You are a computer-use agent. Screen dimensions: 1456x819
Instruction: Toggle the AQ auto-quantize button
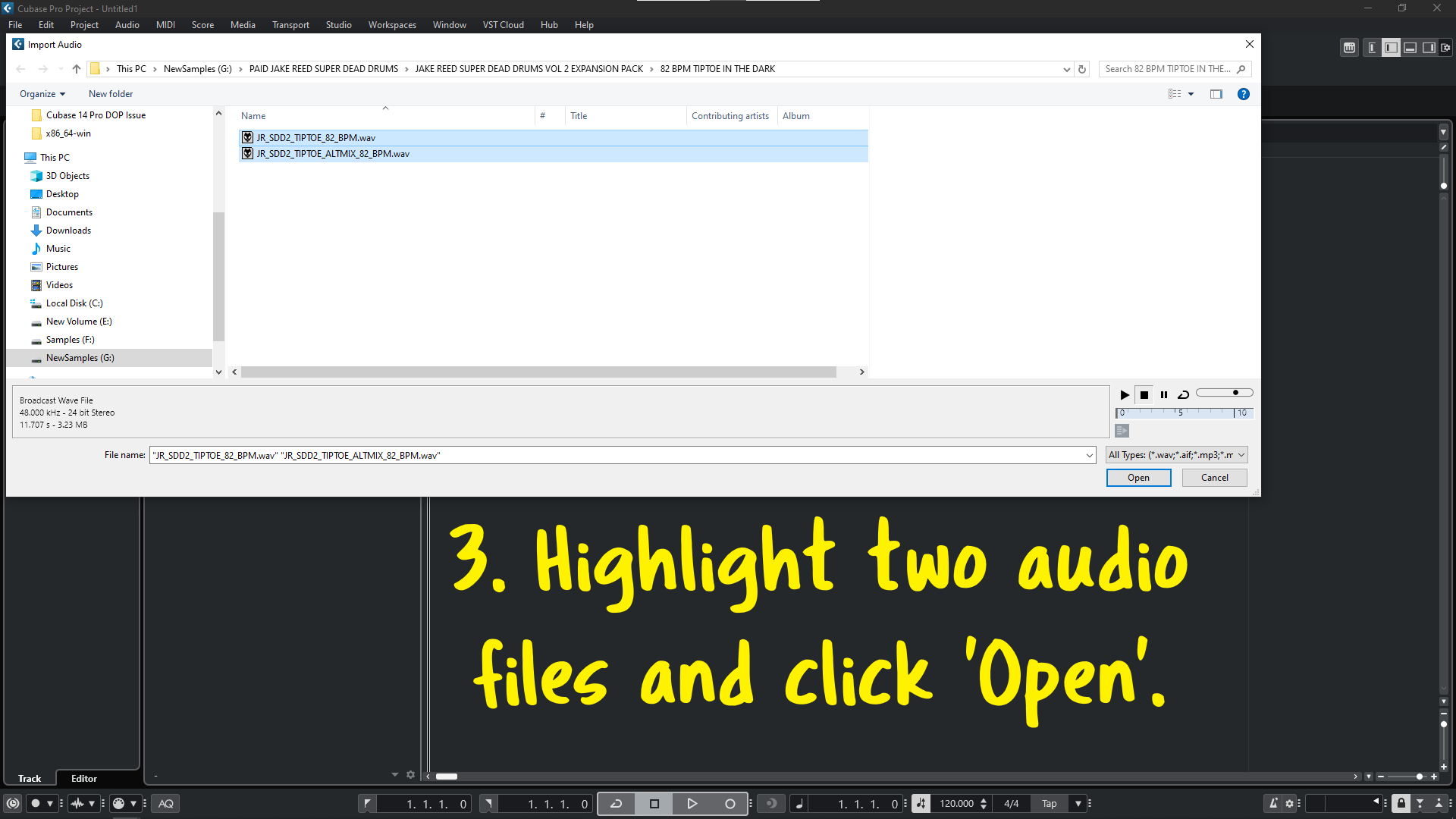(165, 804)
